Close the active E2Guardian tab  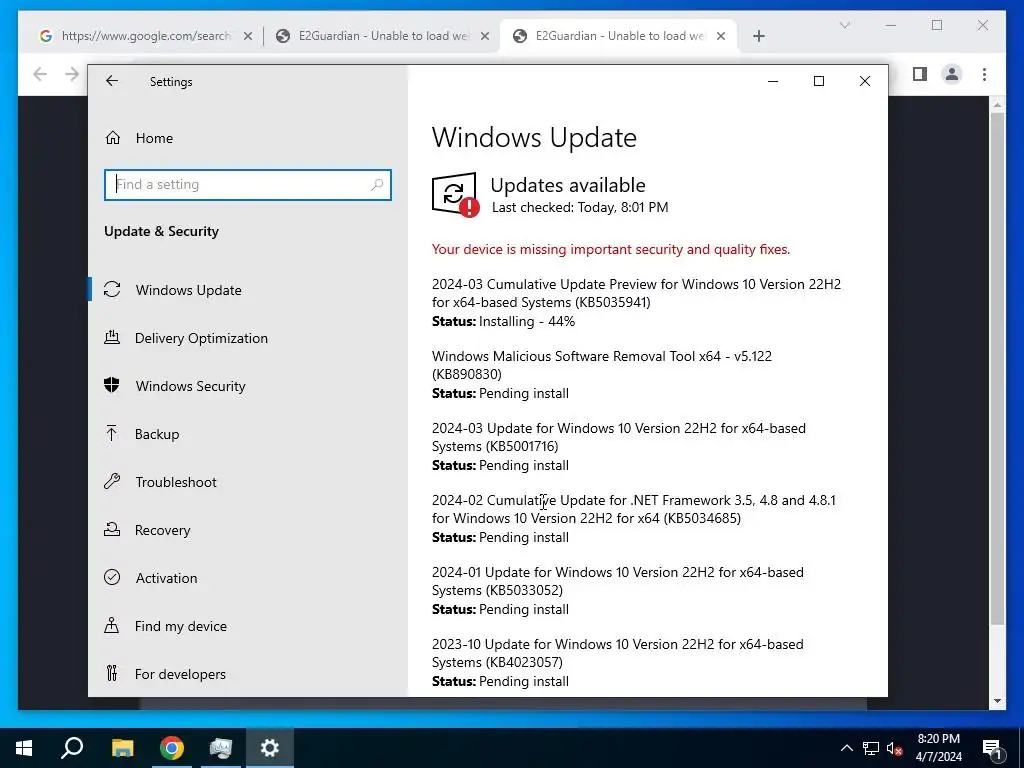[x=721, y=36]
